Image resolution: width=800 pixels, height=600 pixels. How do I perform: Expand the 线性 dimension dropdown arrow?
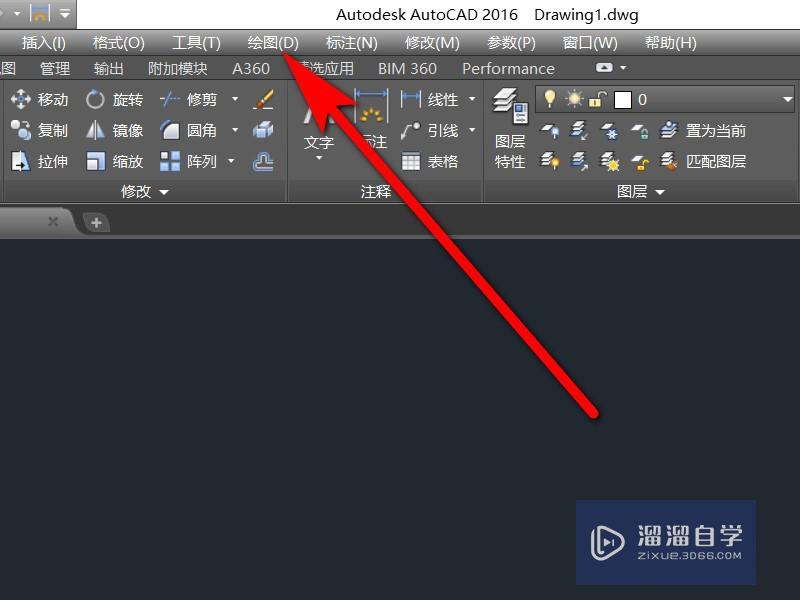(x=472, y=99)
